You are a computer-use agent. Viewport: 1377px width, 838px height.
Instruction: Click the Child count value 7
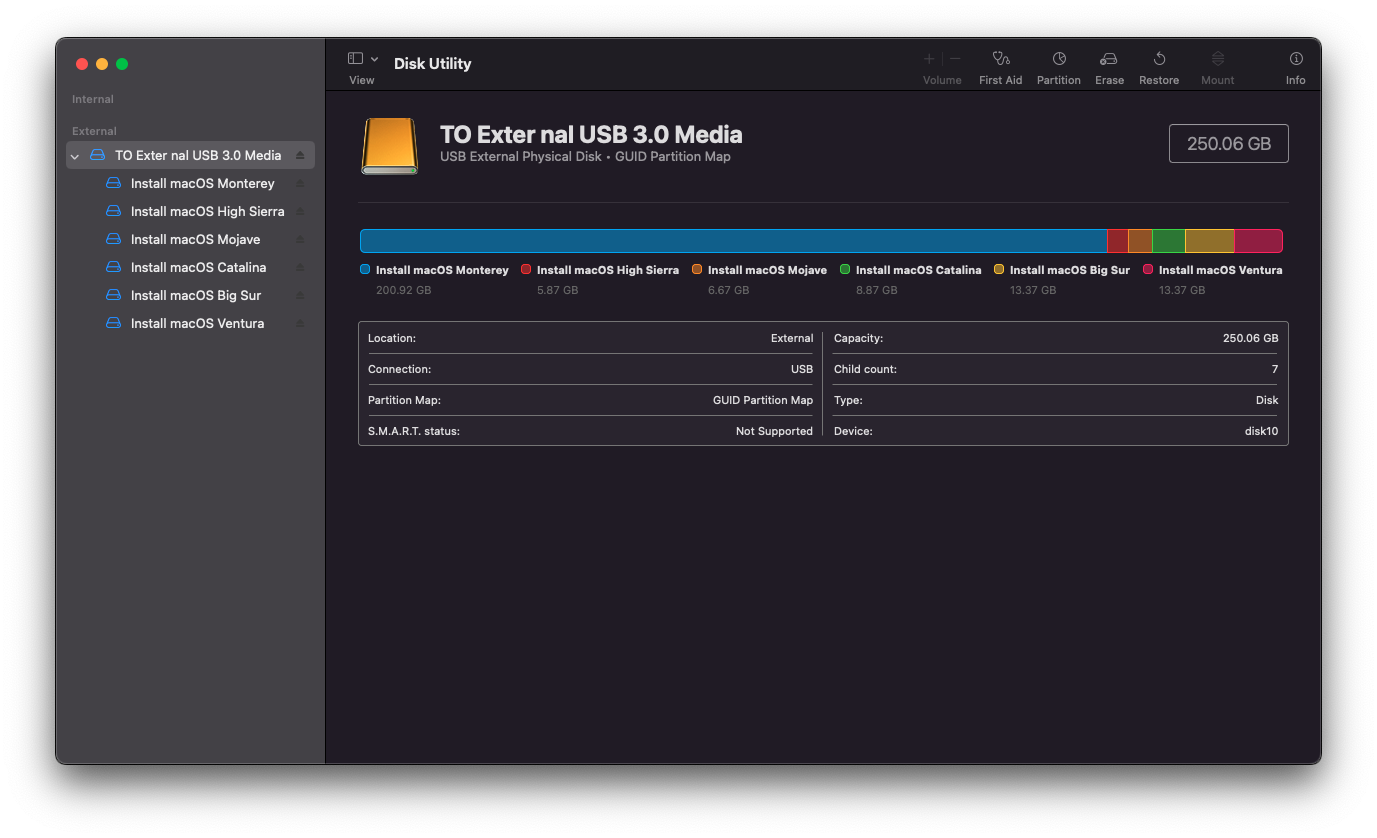pyautogui.click(x=1275, y=369)
